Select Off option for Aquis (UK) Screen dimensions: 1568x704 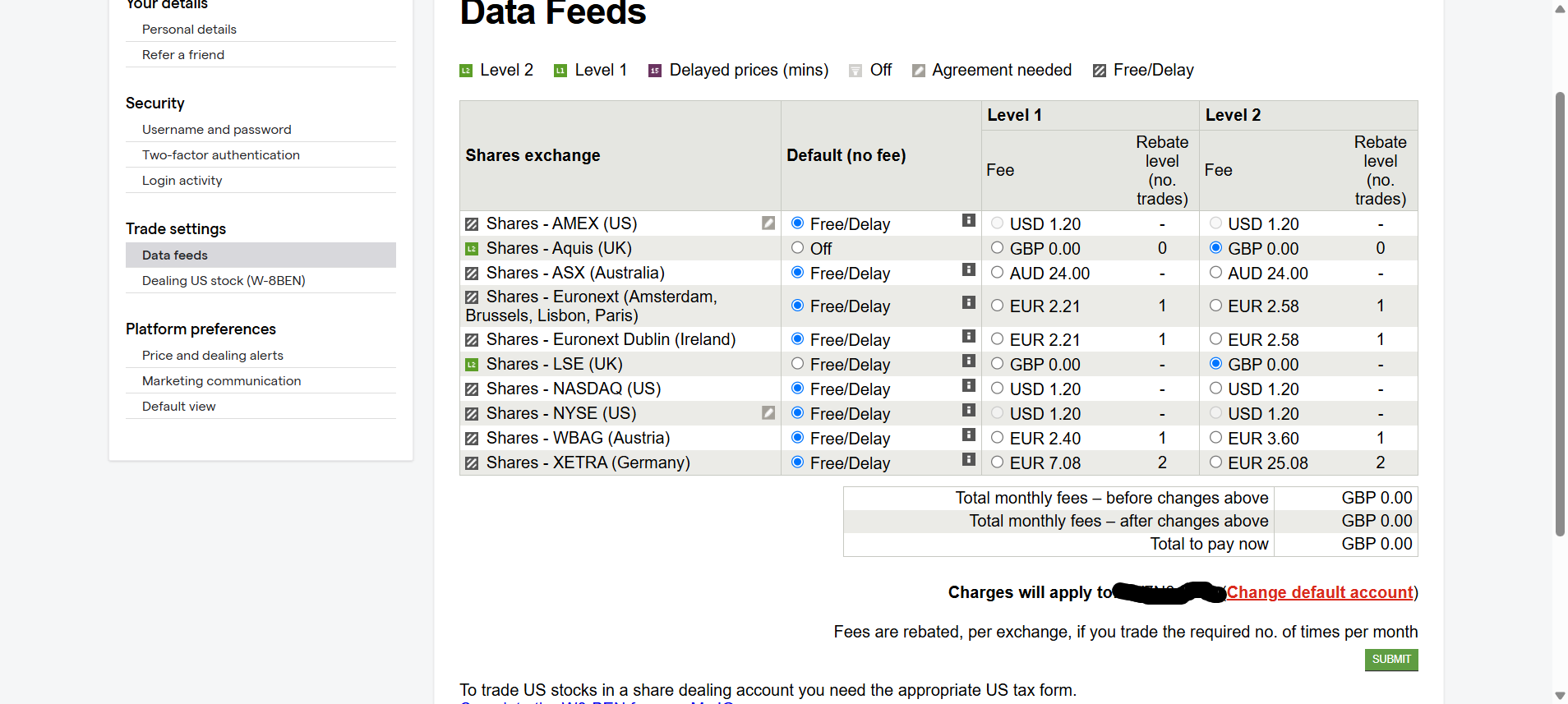click(x=797, y=247)
